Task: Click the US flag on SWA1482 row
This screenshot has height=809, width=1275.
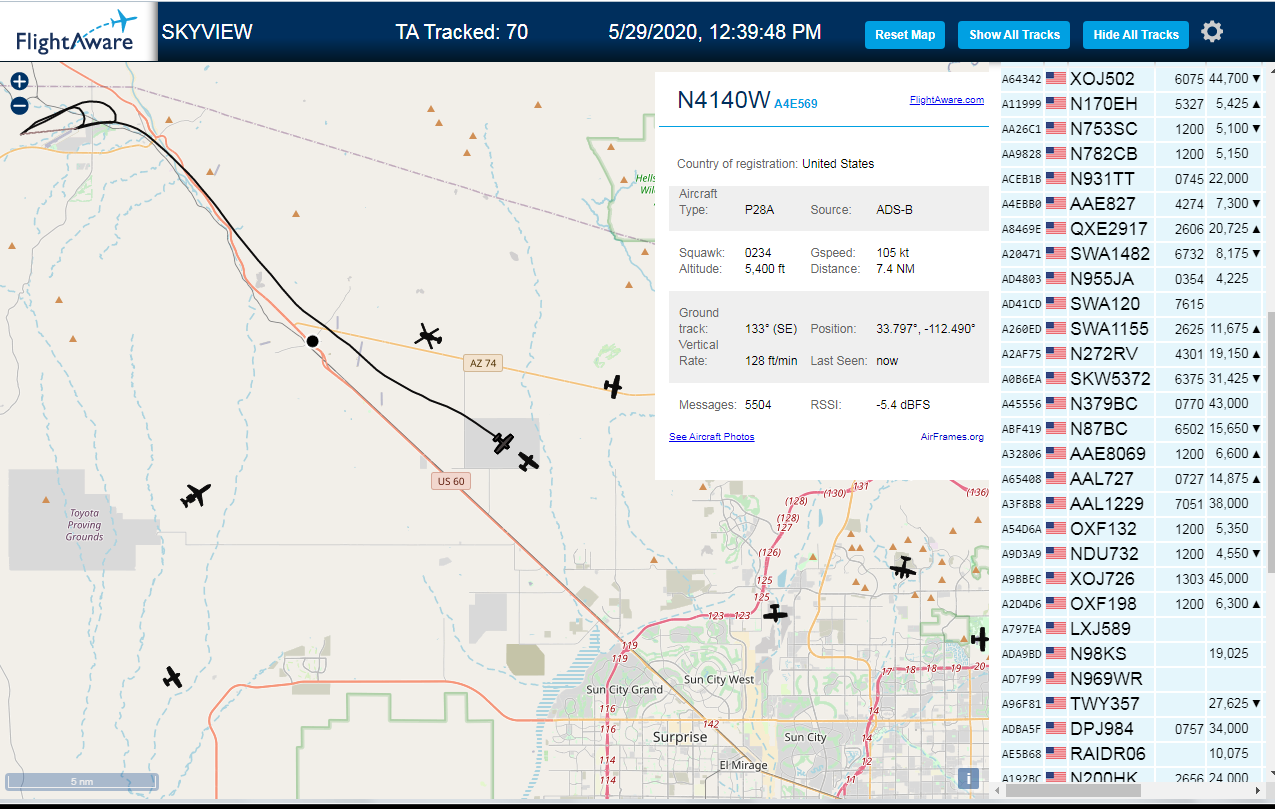Action: point(1055,254)
